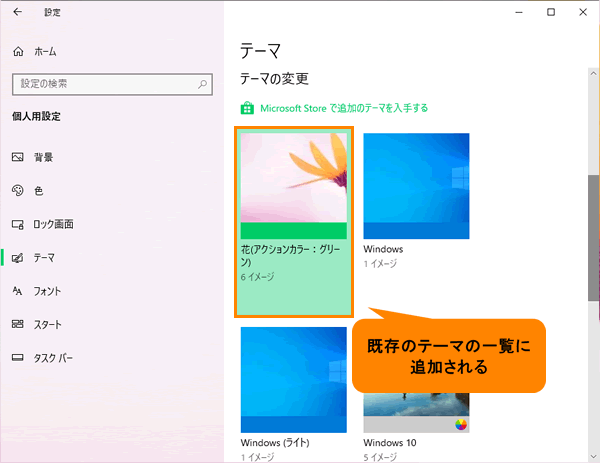
Task: Click the vertical scrollbar thumb
Action: click(593, 238)
